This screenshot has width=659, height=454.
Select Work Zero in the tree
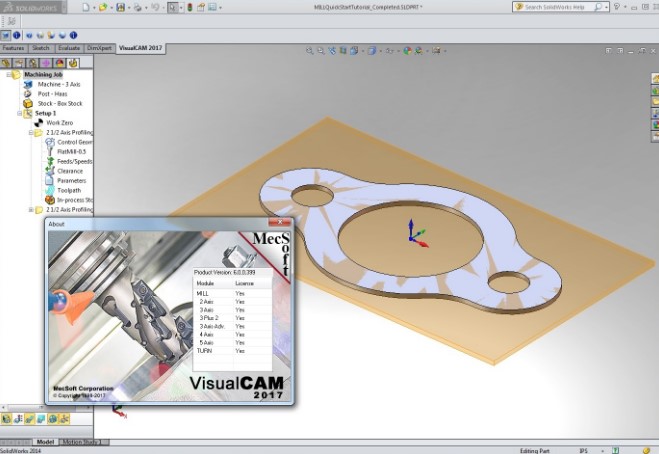pos(60,123)
